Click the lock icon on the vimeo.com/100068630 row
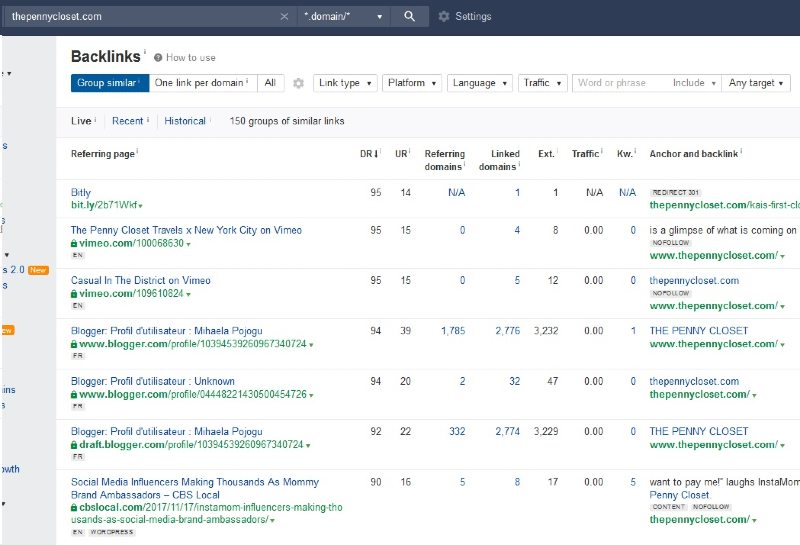800x545 pixels. (x=74, y=243)
